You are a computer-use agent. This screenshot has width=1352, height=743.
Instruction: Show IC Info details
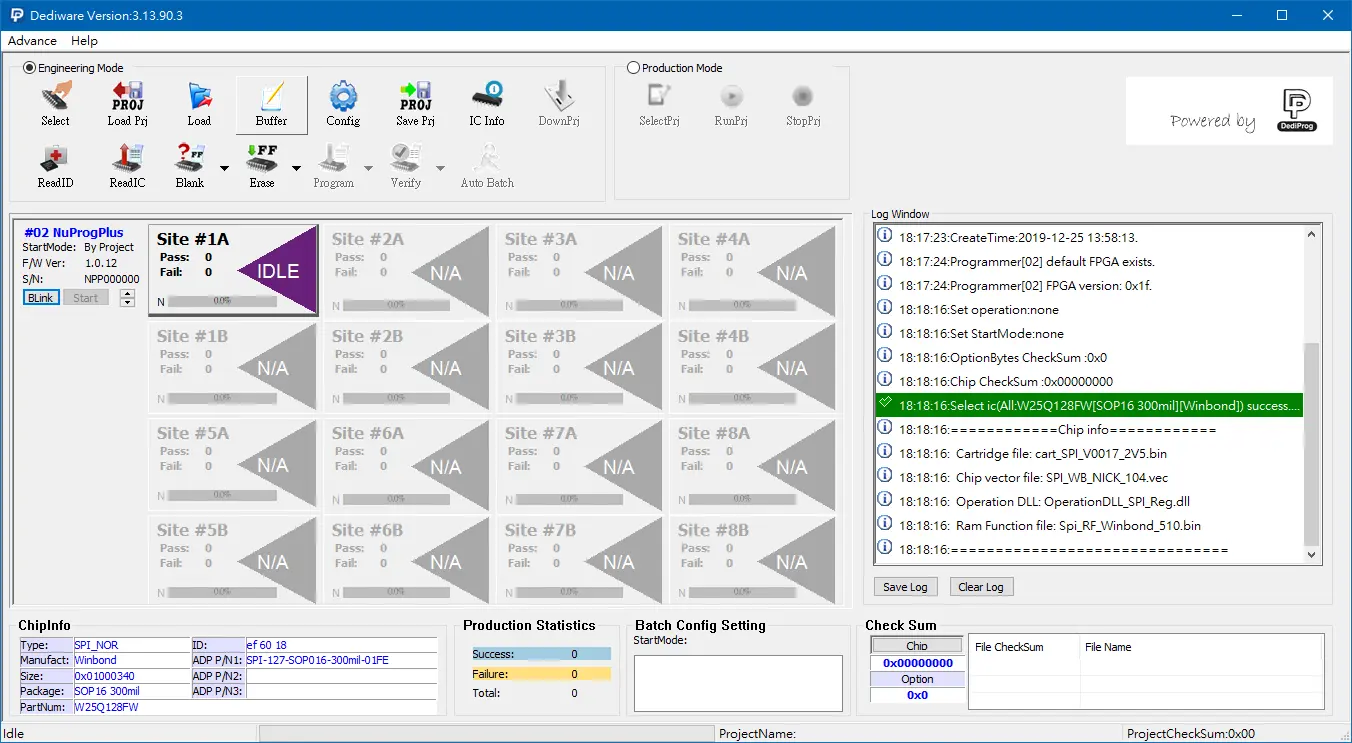[487, 104]
